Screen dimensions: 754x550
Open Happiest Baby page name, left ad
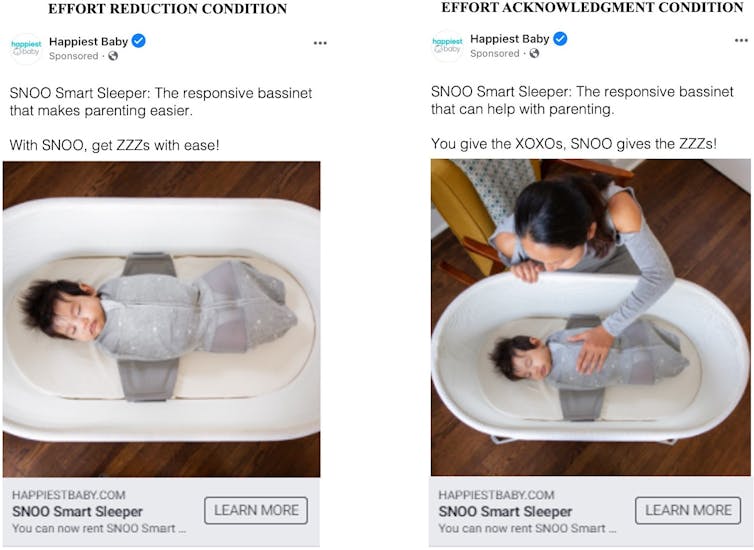pos(88,42)
